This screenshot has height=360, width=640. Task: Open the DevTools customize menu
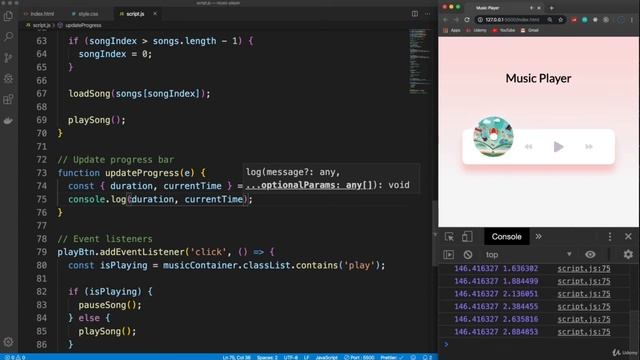pos(610,237)
